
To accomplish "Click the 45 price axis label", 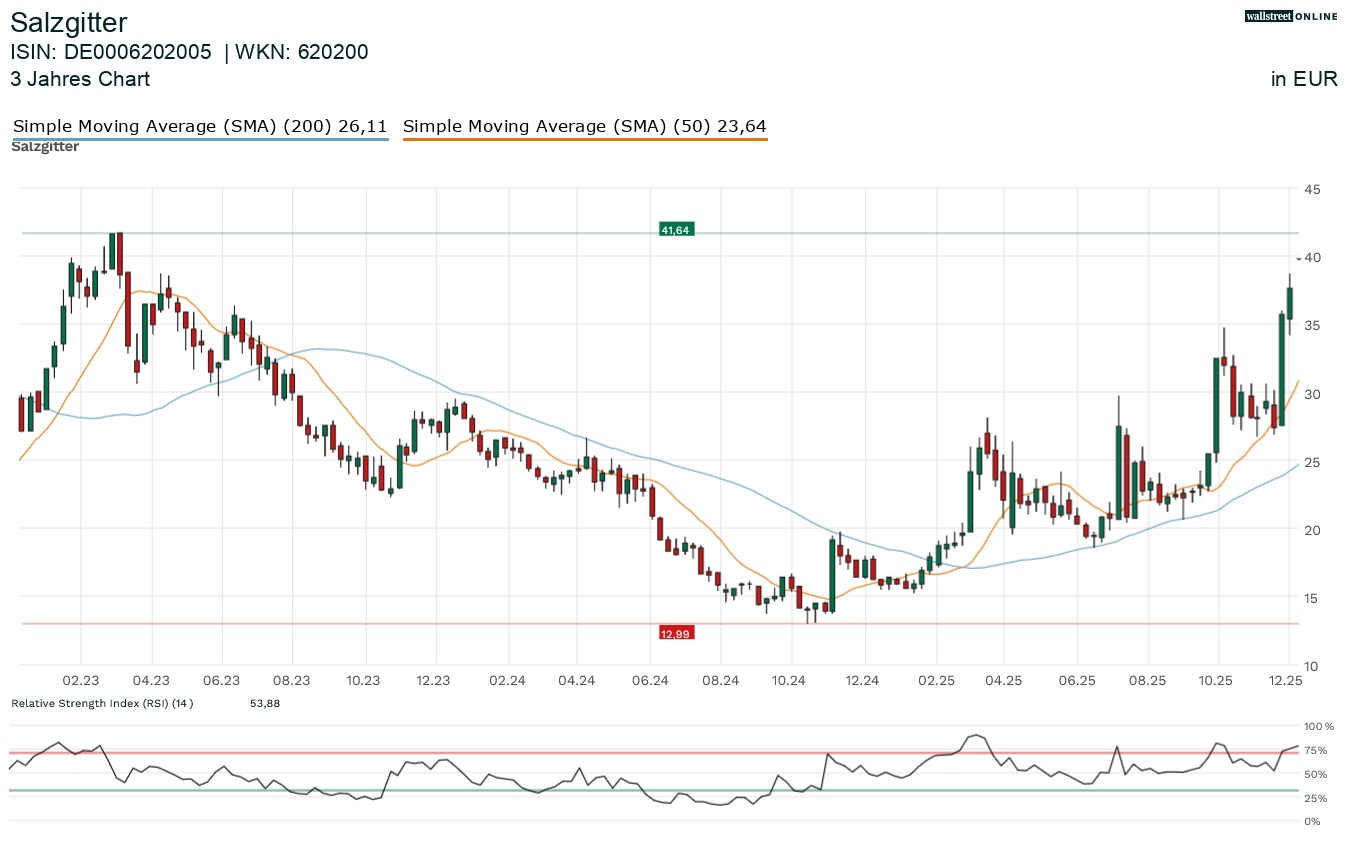I will [1313, 189].
